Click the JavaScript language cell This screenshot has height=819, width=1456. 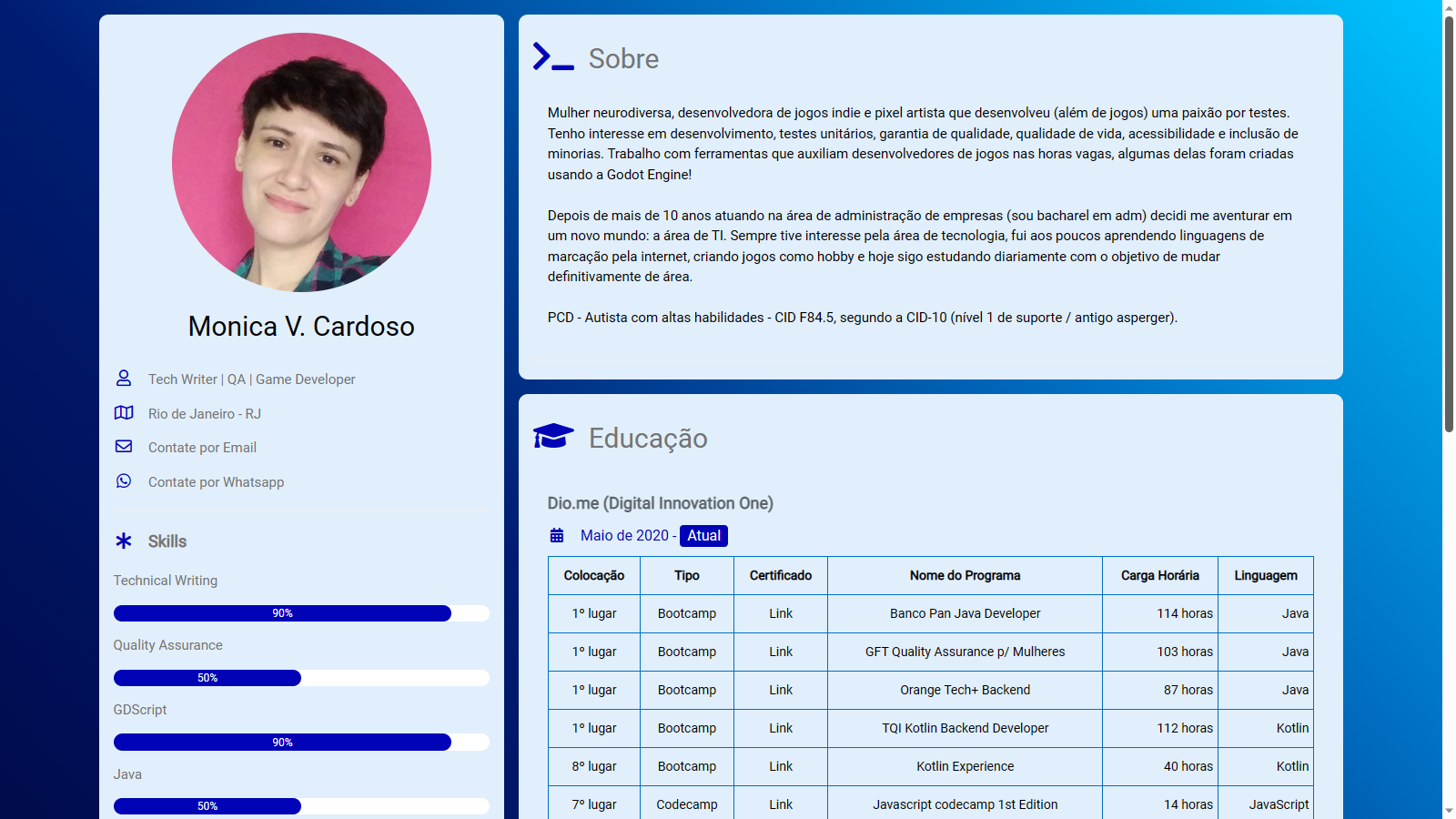[x=1266, y=804]
